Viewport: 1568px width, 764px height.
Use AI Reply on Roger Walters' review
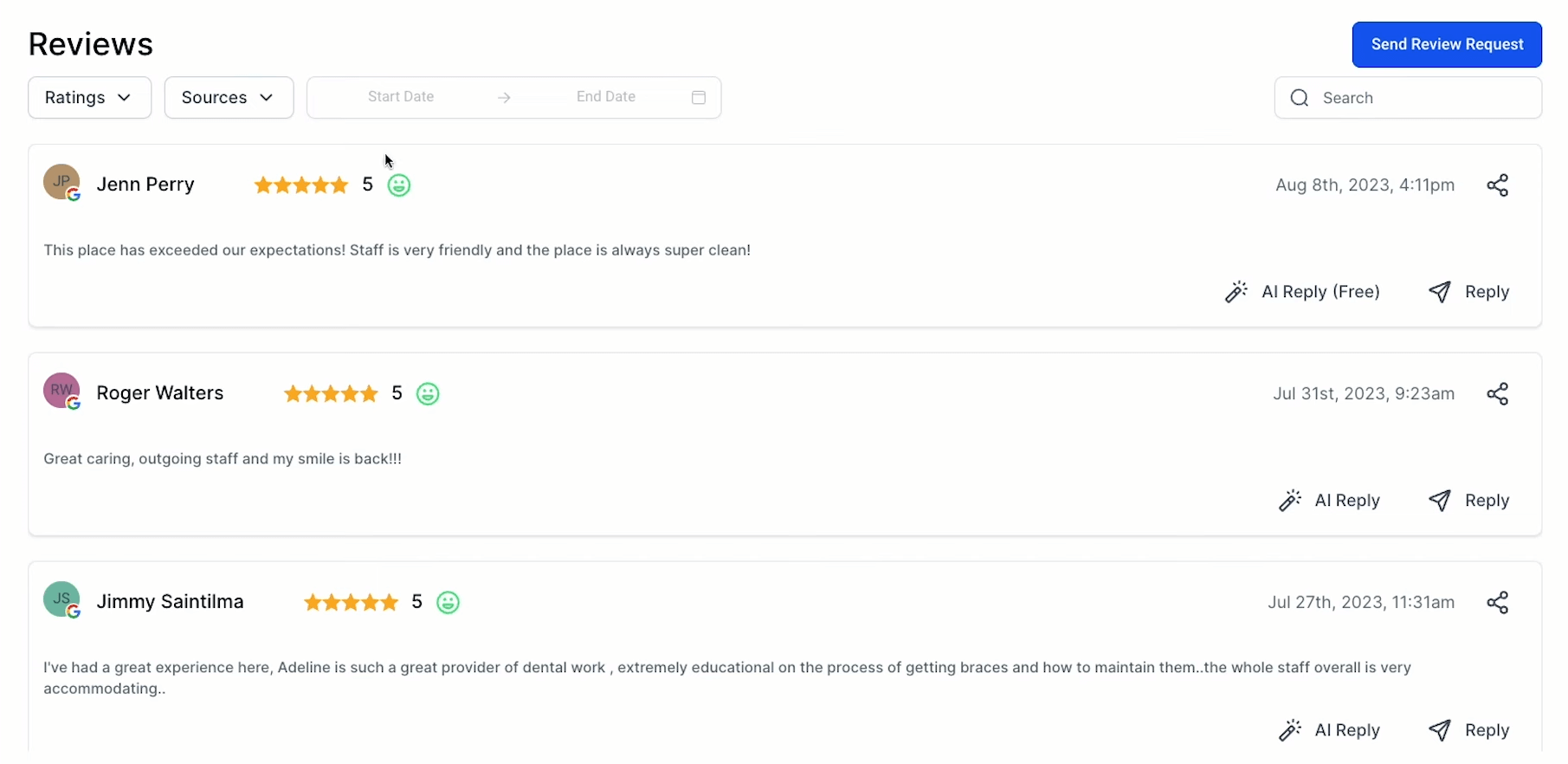tap(1330, 501)
